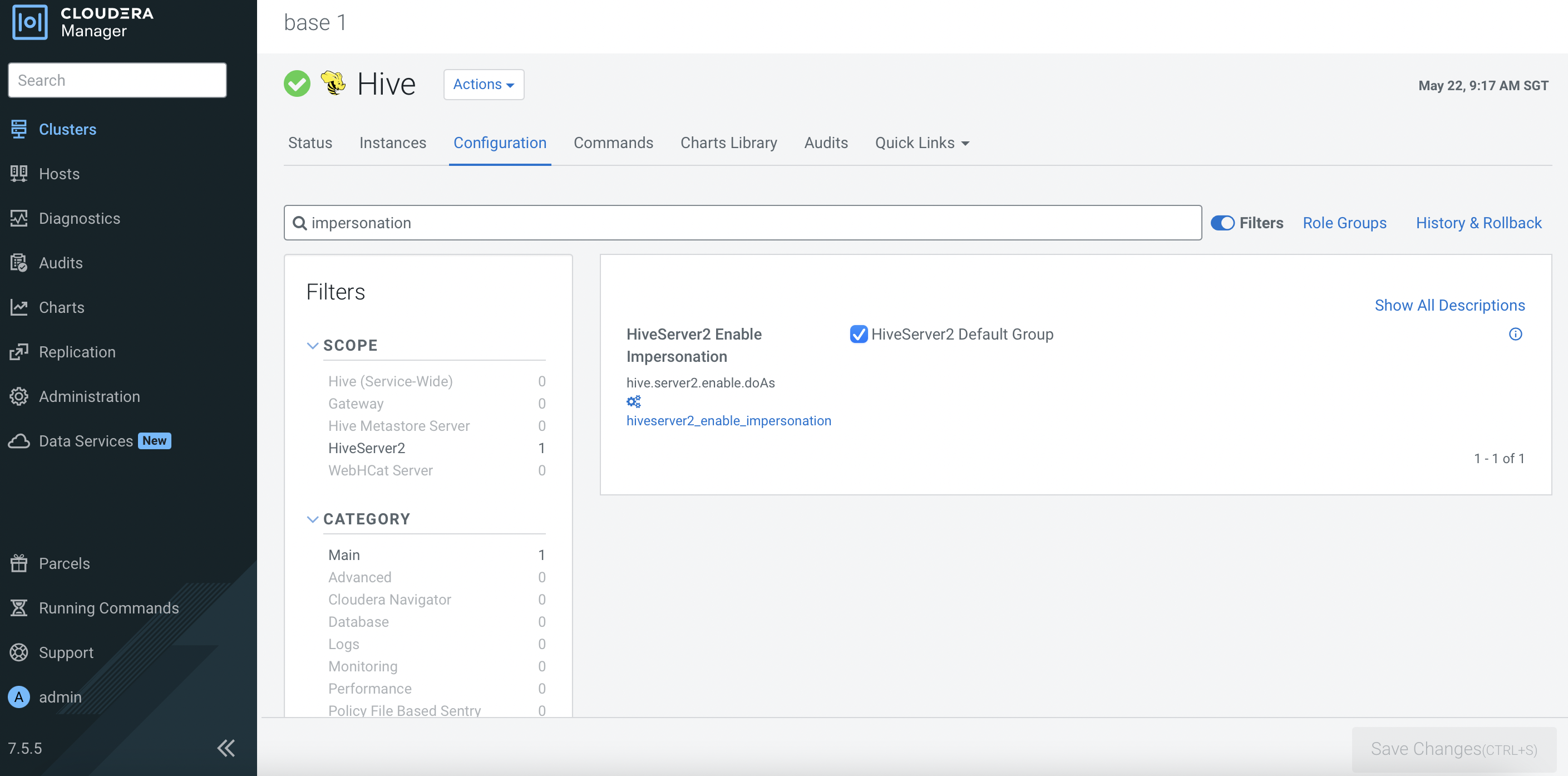Click the green Hive health status icon

[x=297, y=84]
